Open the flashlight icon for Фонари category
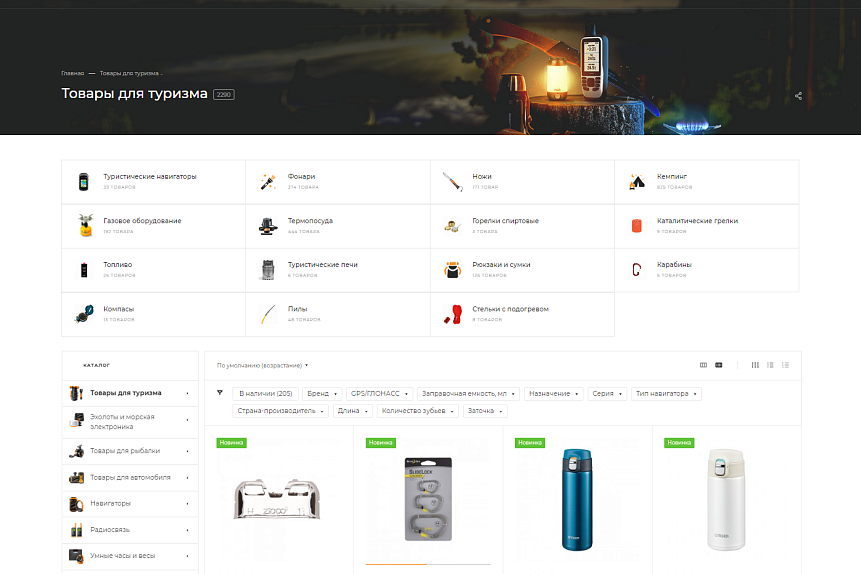 [x=268, y=181]
